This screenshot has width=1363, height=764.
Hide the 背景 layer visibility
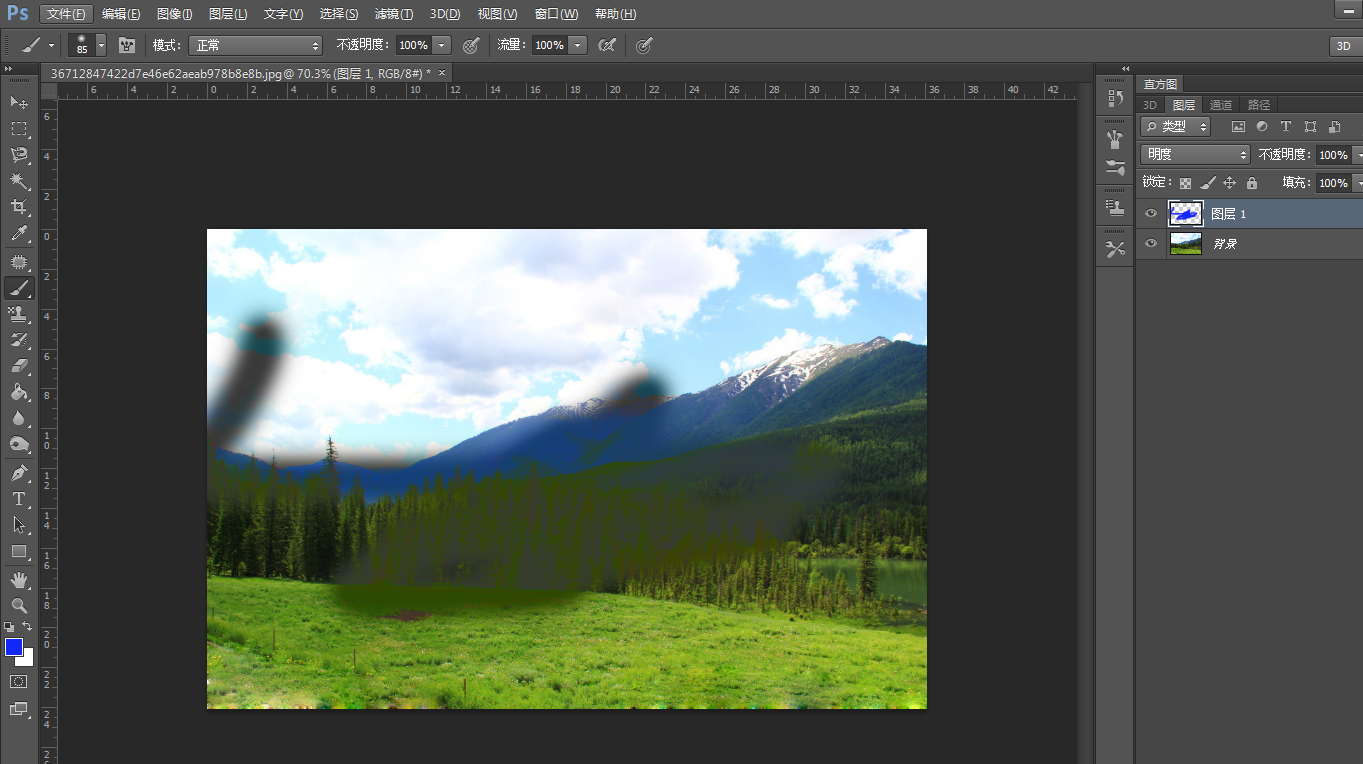click(1151, 244)
